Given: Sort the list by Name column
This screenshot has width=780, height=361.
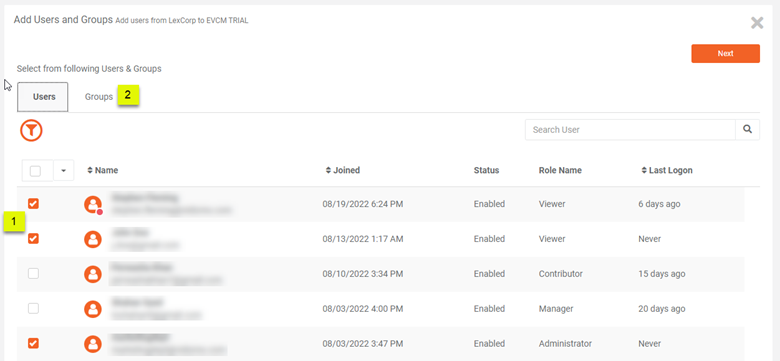Looking at the screenshot, I should [x=102, y=170].
